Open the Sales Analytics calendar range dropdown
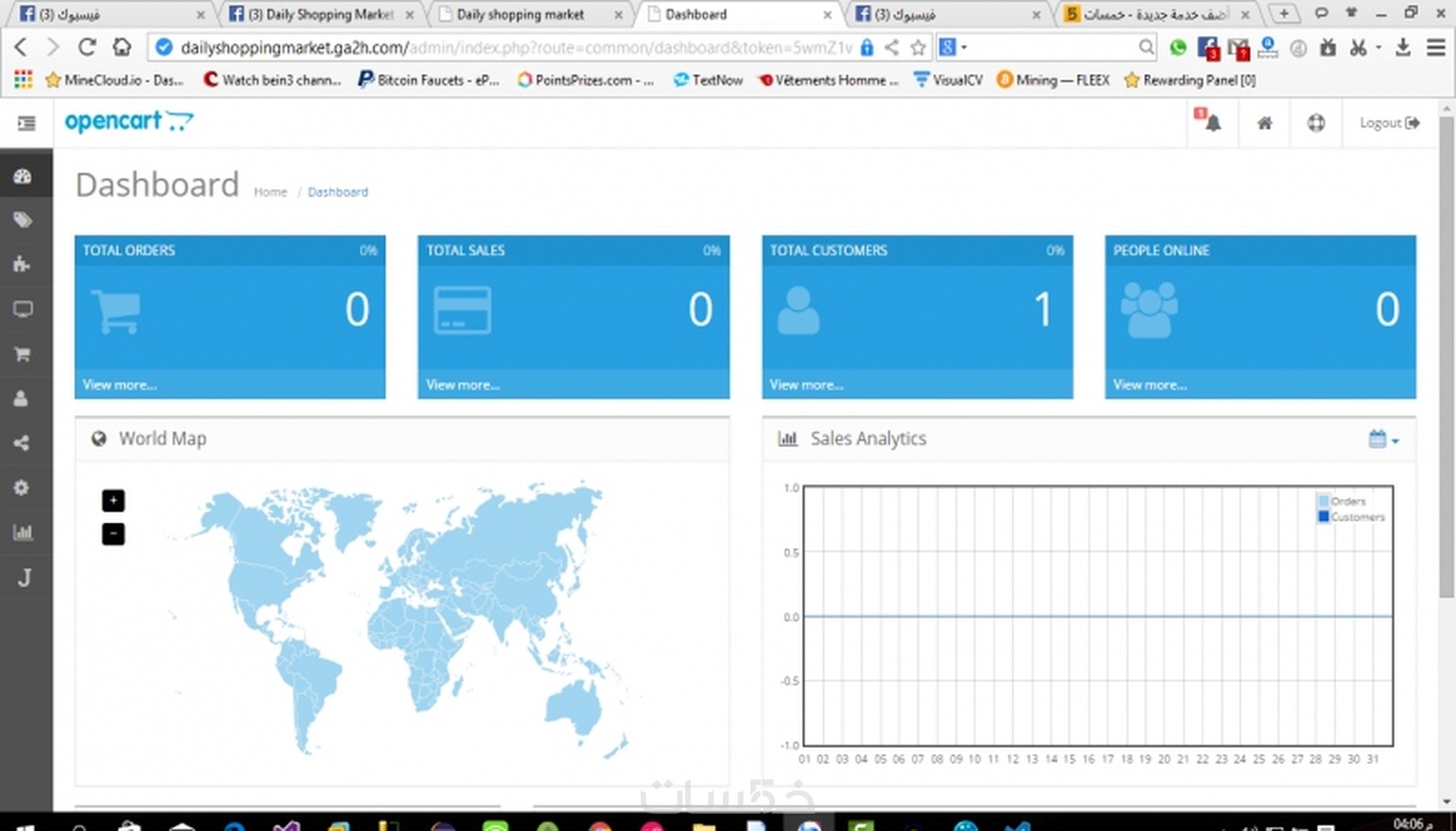1456x831 pixels. coord(1383,439)
